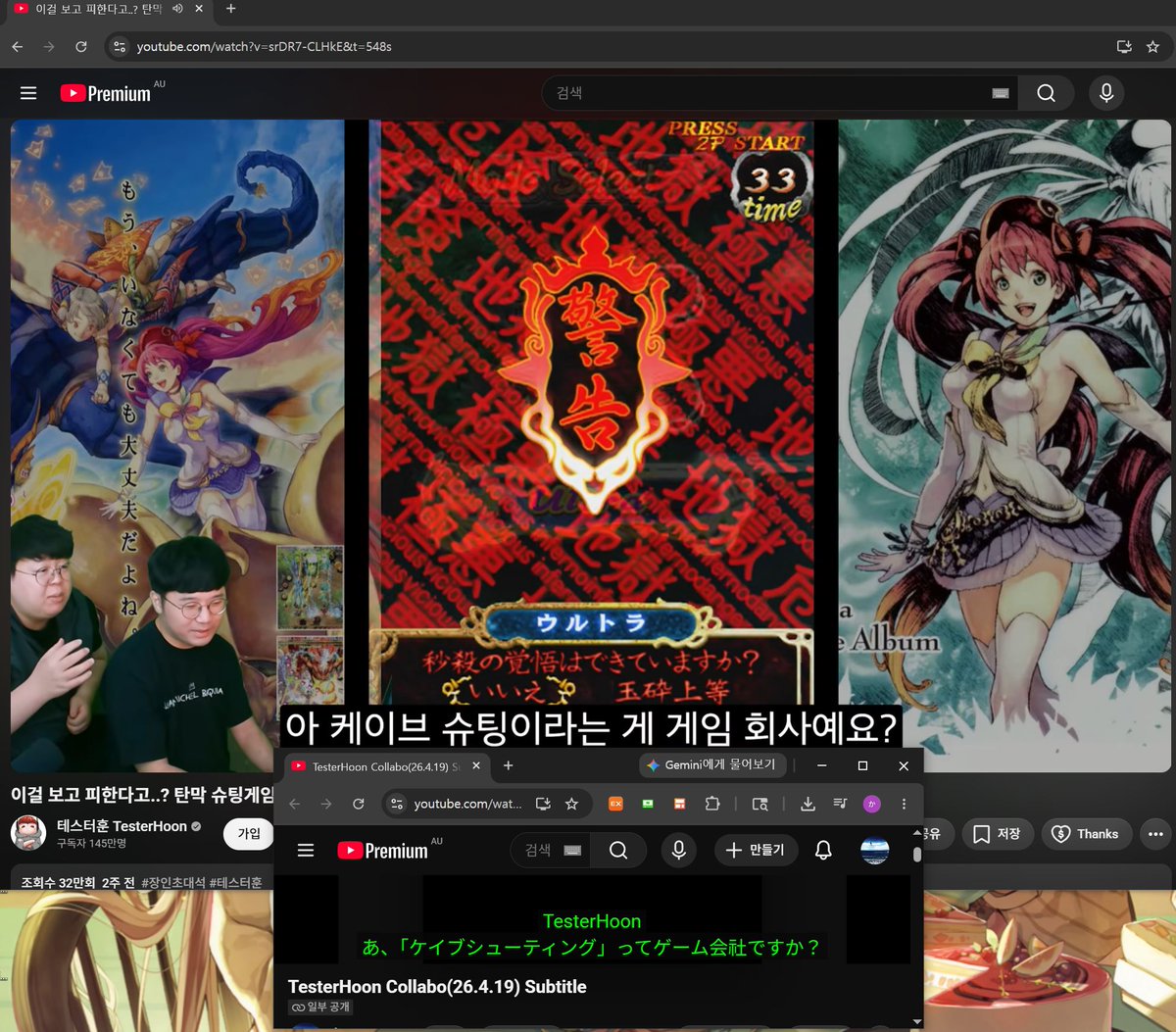
Task: Click the small window's youtube.com/wat... URL field
Action: (467, 804)
